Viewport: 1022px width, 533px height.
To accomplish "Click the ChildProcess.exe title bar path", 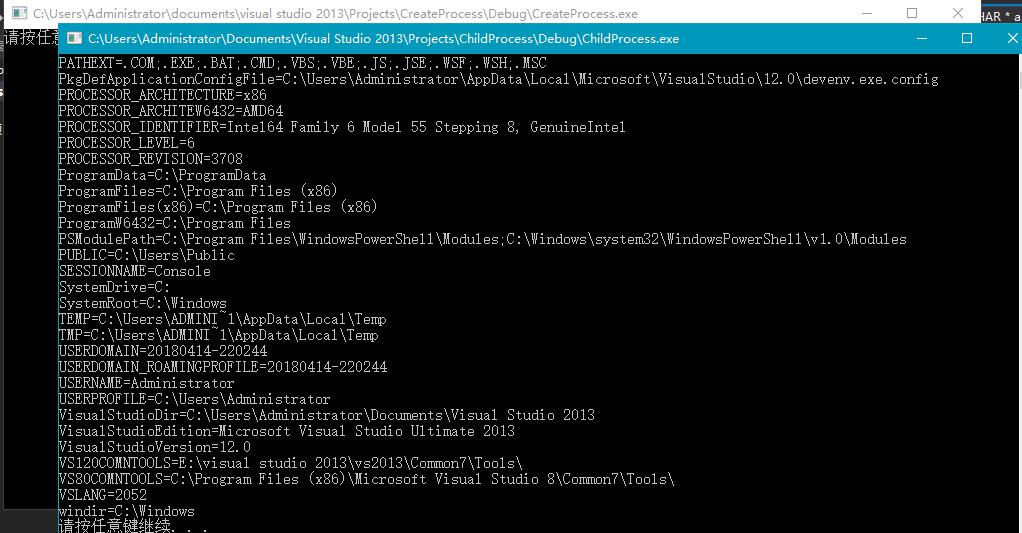I will click(x=383, y=38).
